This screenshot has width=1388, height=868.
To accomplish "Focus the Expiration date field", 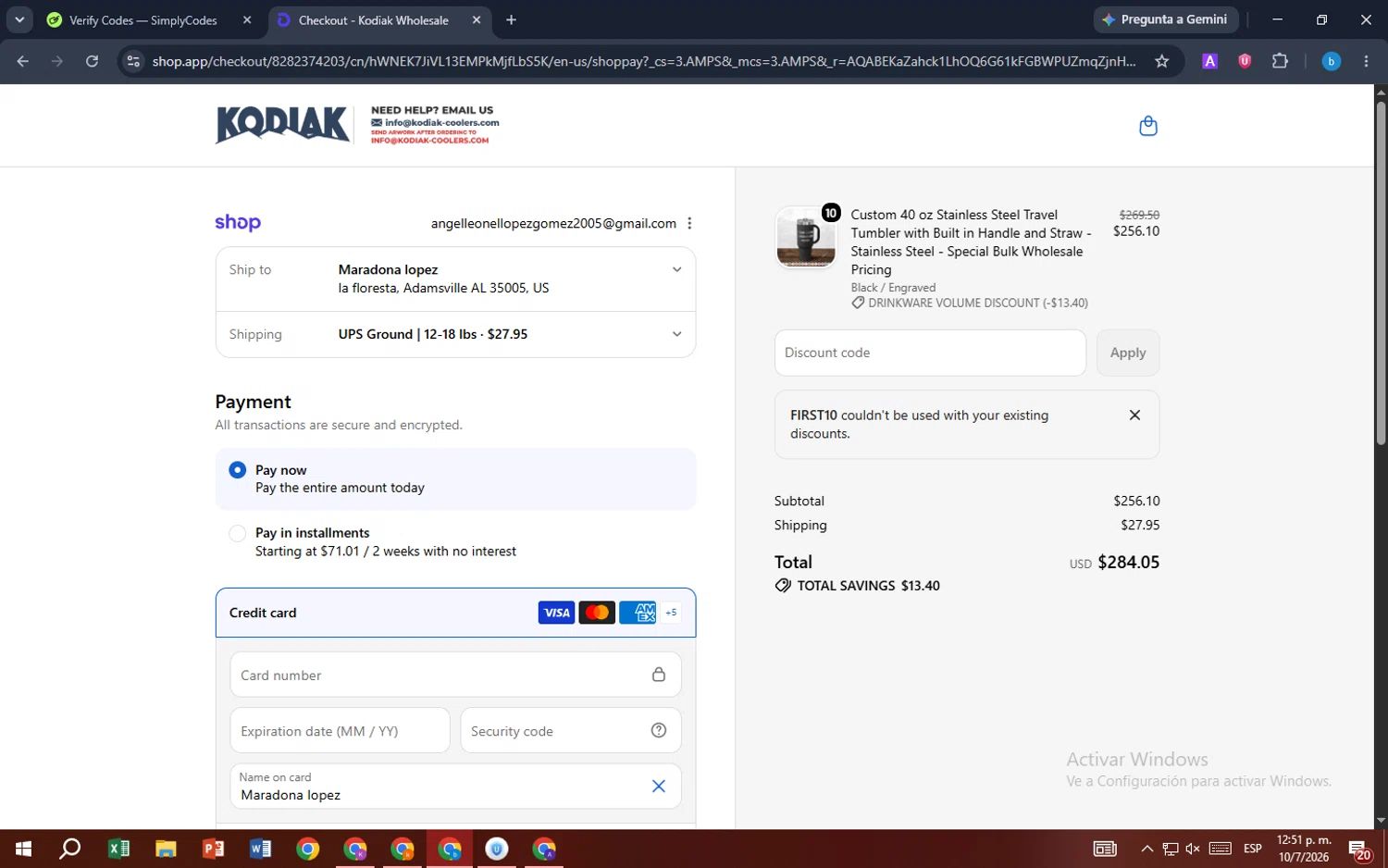I will click(x=340, y=730).
